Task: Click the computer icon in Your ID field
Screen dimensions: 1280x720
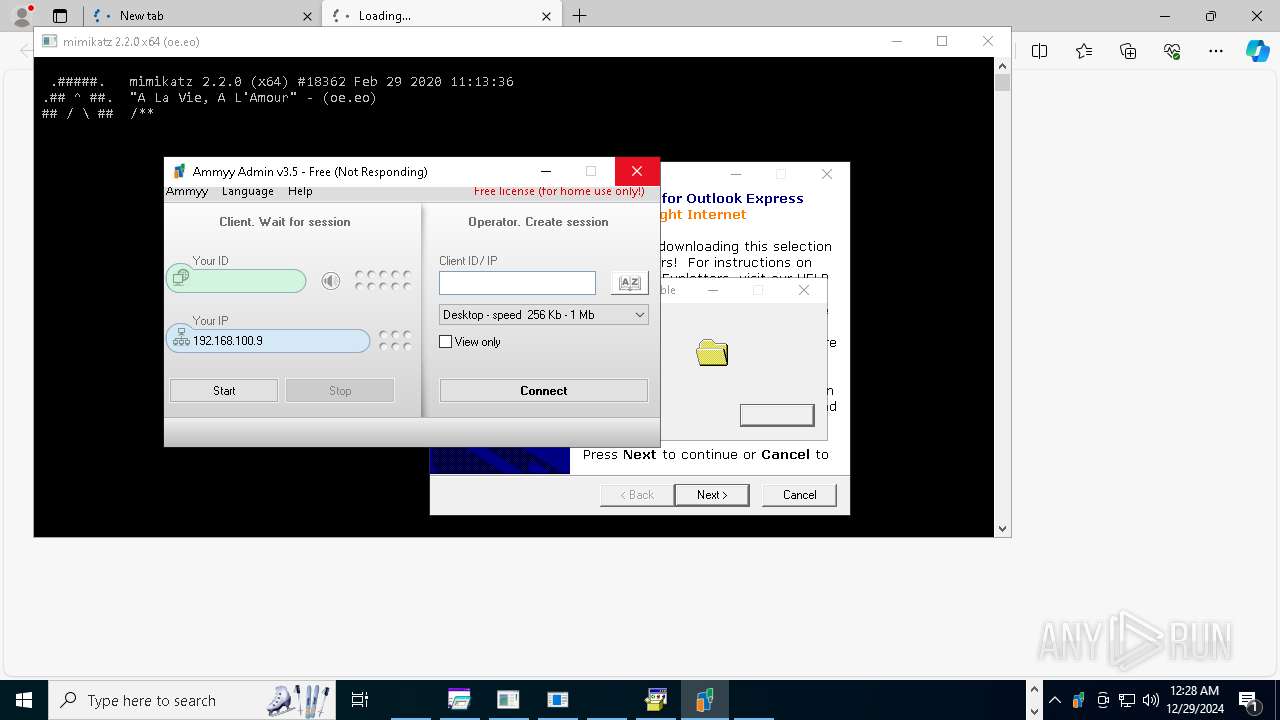Action: click(180, 278)
